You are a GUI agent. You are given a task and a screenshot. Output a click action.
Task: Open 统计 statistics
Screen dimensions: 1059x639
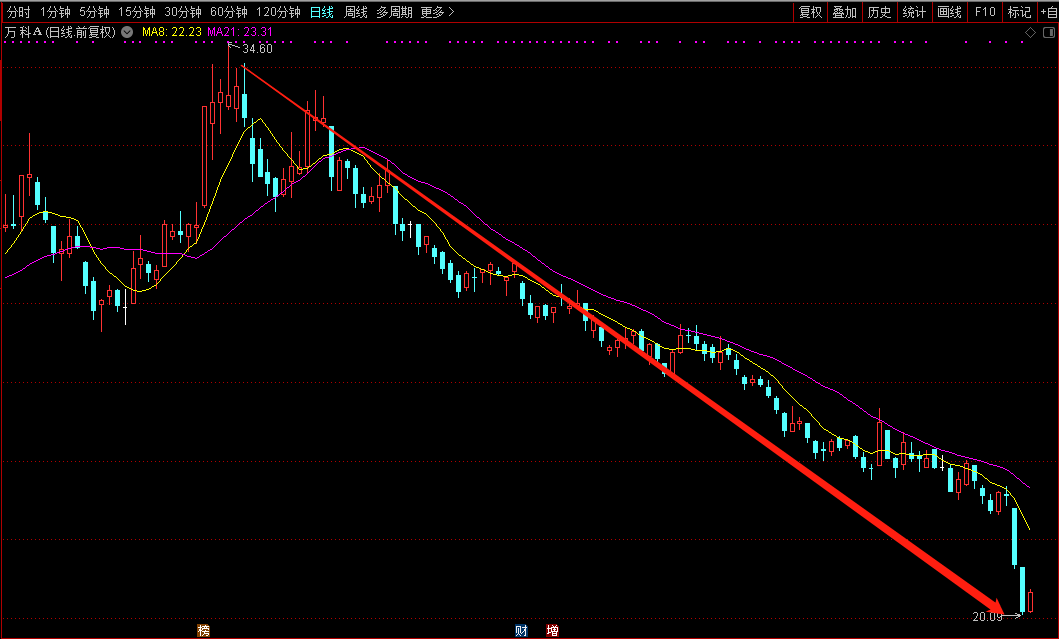pos(914,12)
